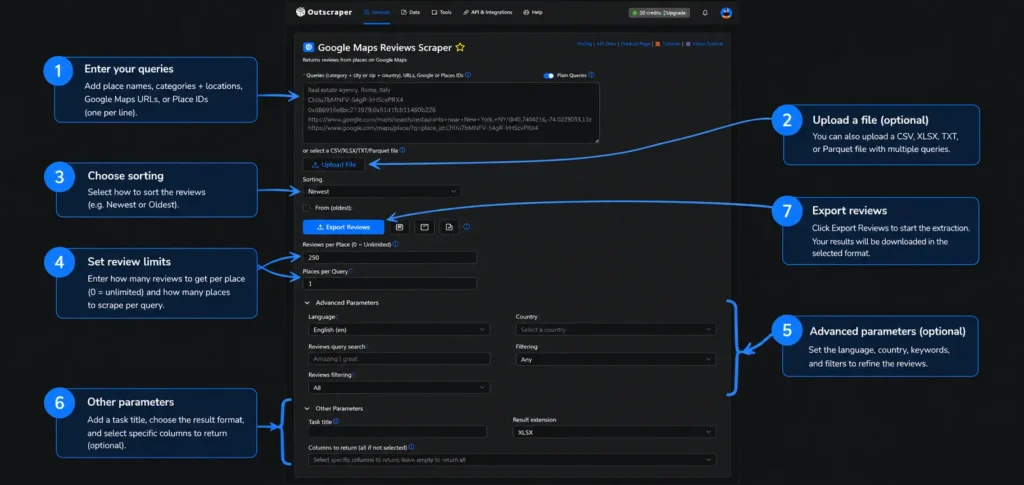Click the Task title input field

[x=397, y=431]
